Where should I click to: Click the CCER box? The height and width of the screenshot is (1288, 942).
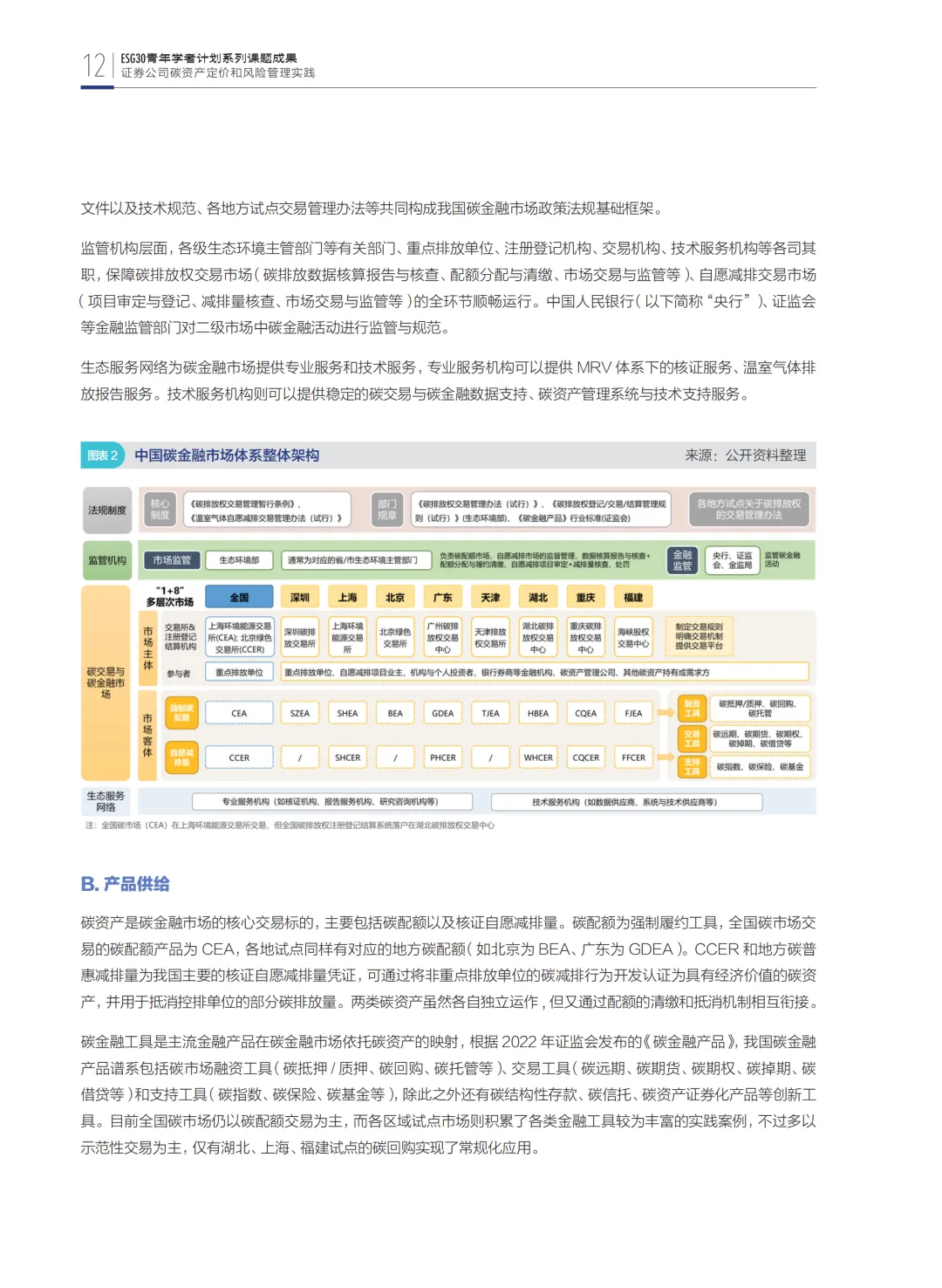tap(239, 757)
